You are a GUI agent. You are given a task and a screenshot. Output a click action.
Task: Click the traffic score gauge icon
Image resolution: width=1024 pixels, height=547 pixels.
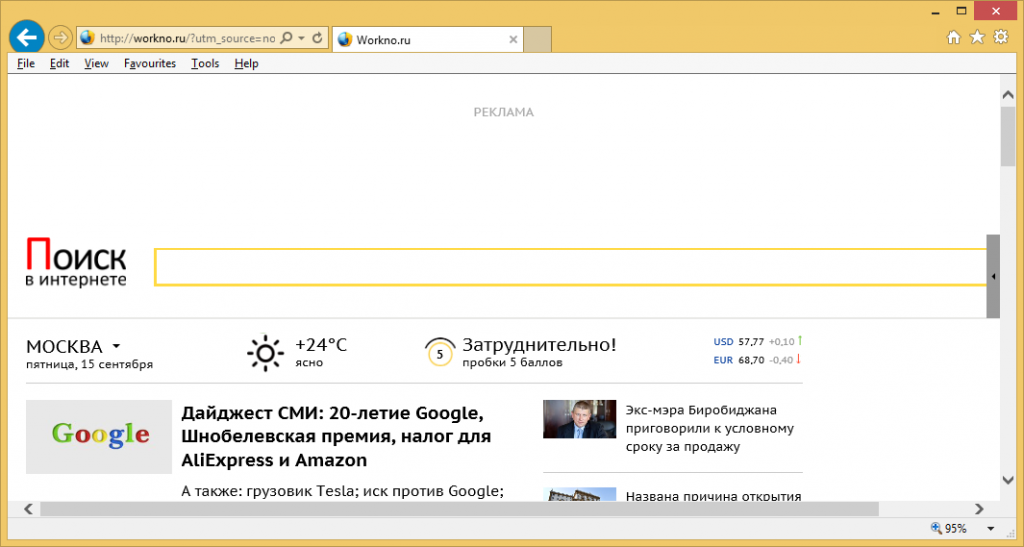coord(439,353)
